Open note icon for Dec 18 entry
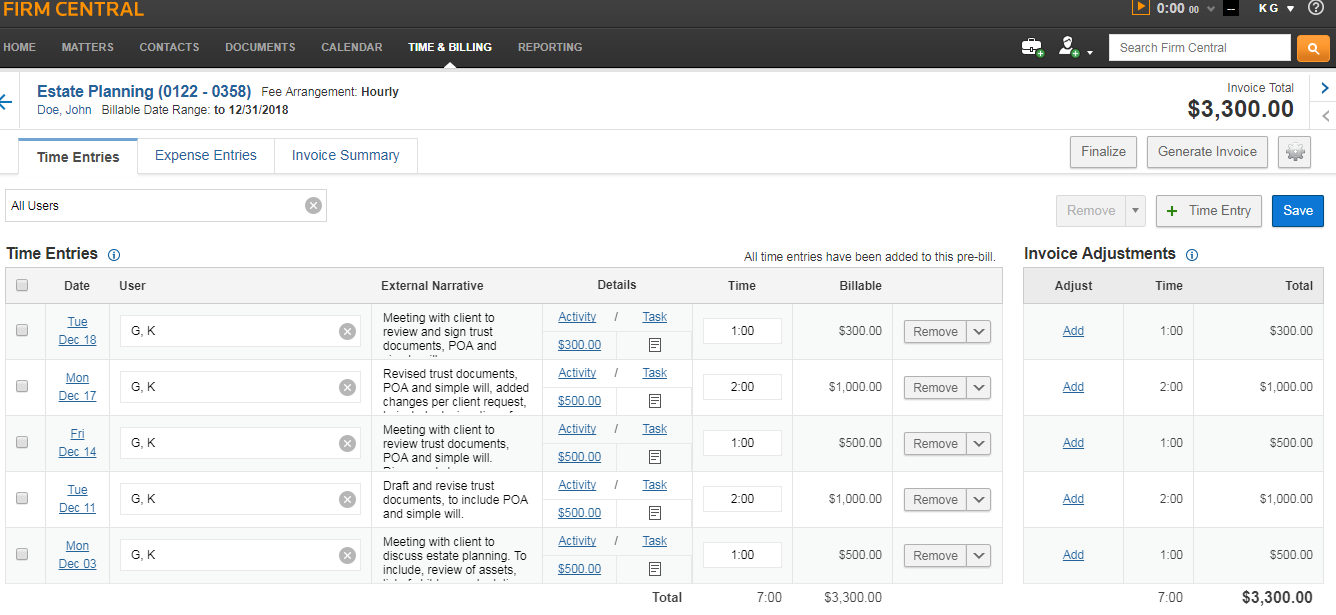The width and height of the screenshot is (1336, 615). click(x=655, y=345)
